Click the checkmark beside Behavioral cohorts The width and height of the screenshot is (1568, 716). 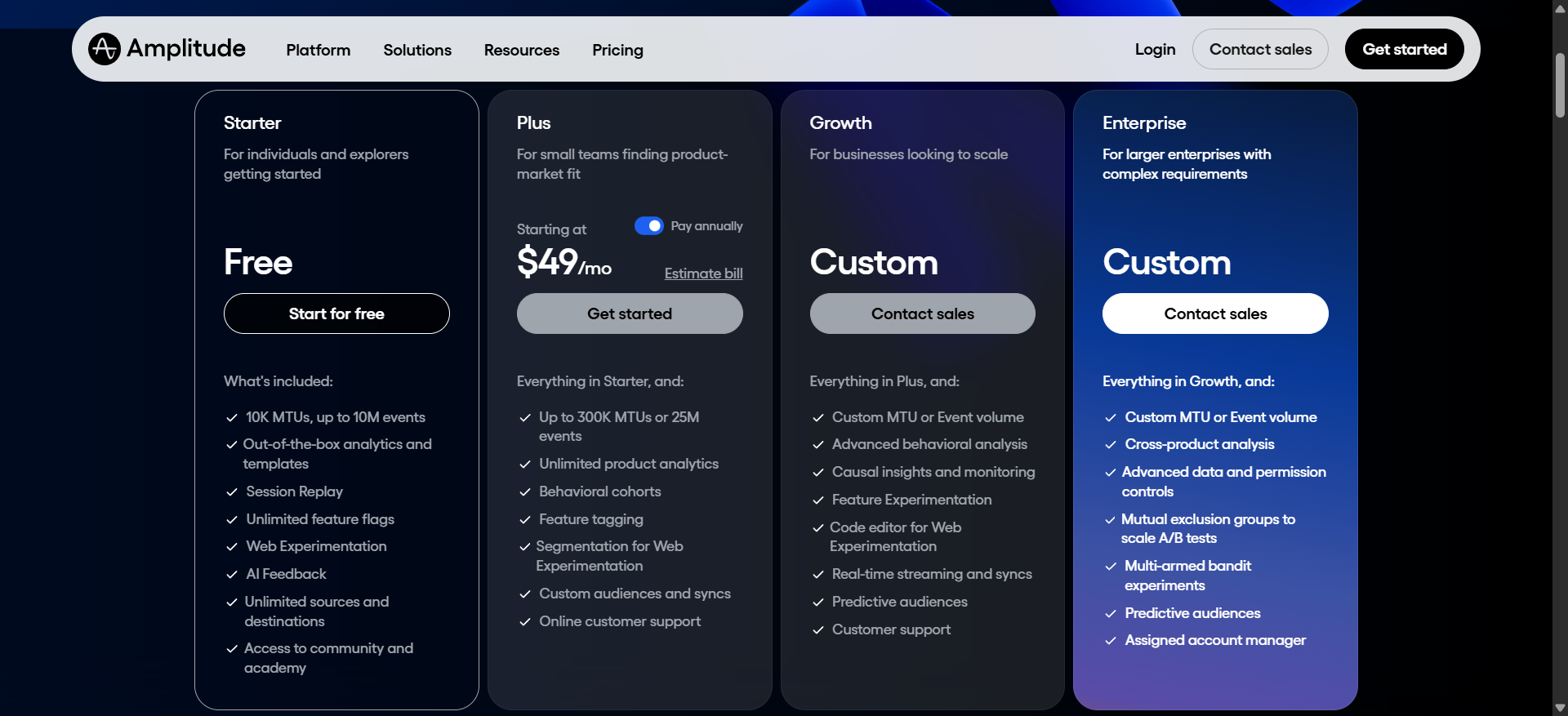(x=525, y=492)
